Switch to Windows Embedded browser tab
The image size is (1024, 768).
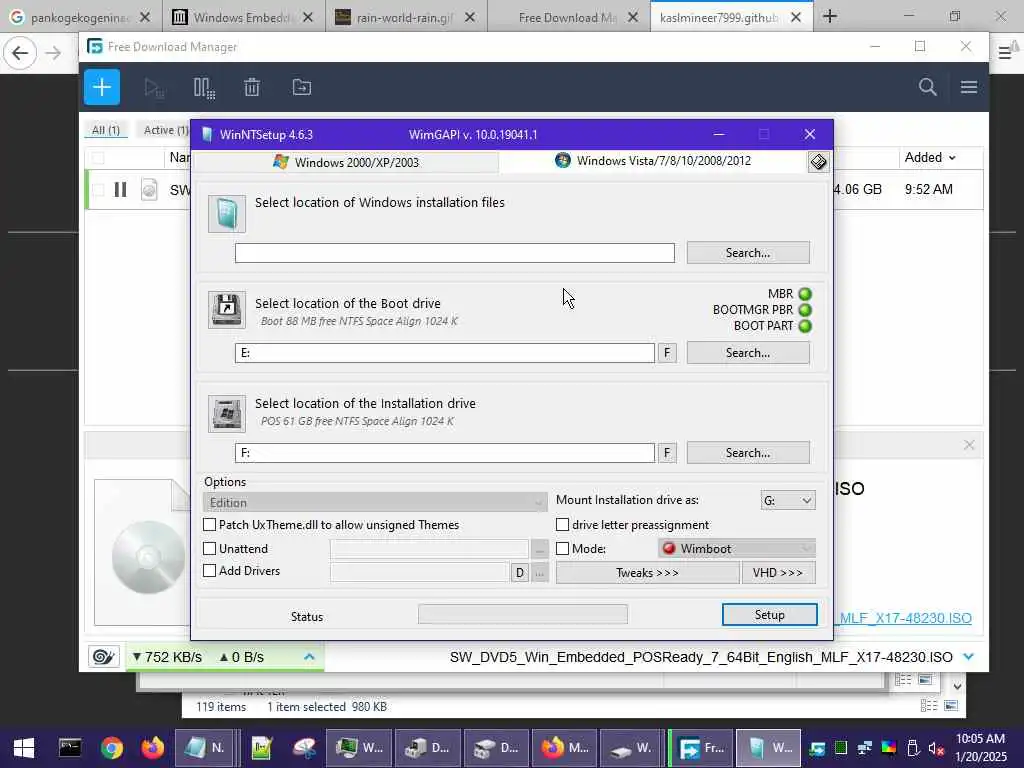pyautogui.click(x=242, y=17)
